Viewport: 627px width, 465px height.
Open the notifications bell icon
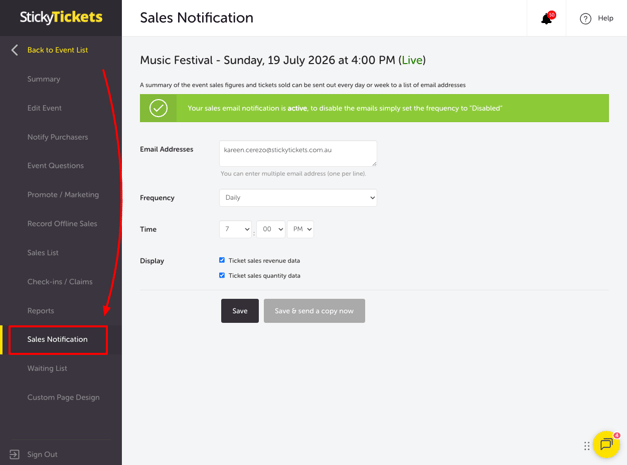pyautogui.click(x=546, y=18)
